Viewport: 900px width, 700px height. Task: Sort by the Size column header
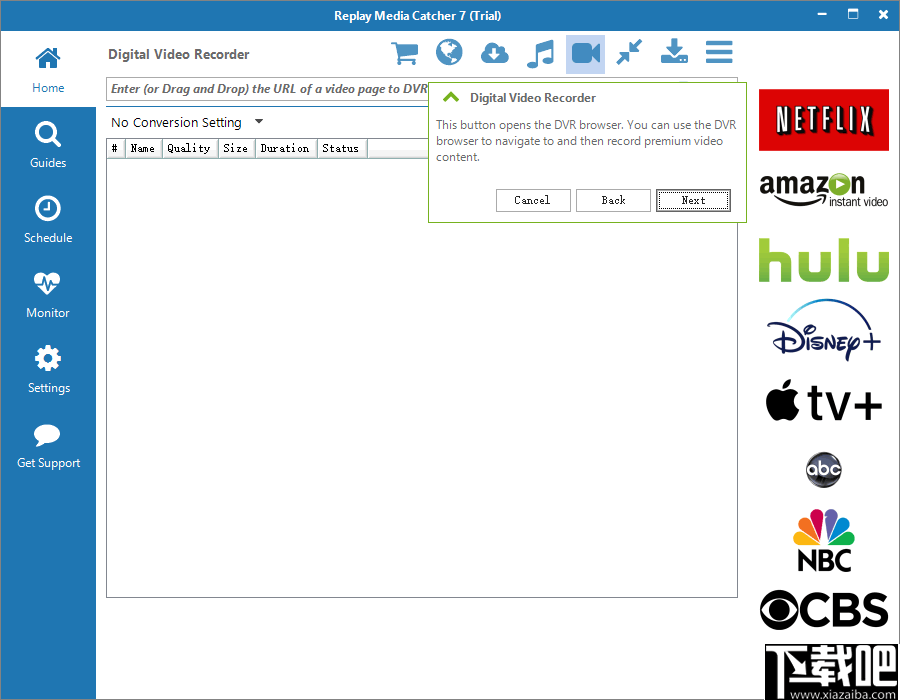coord(236,148)
